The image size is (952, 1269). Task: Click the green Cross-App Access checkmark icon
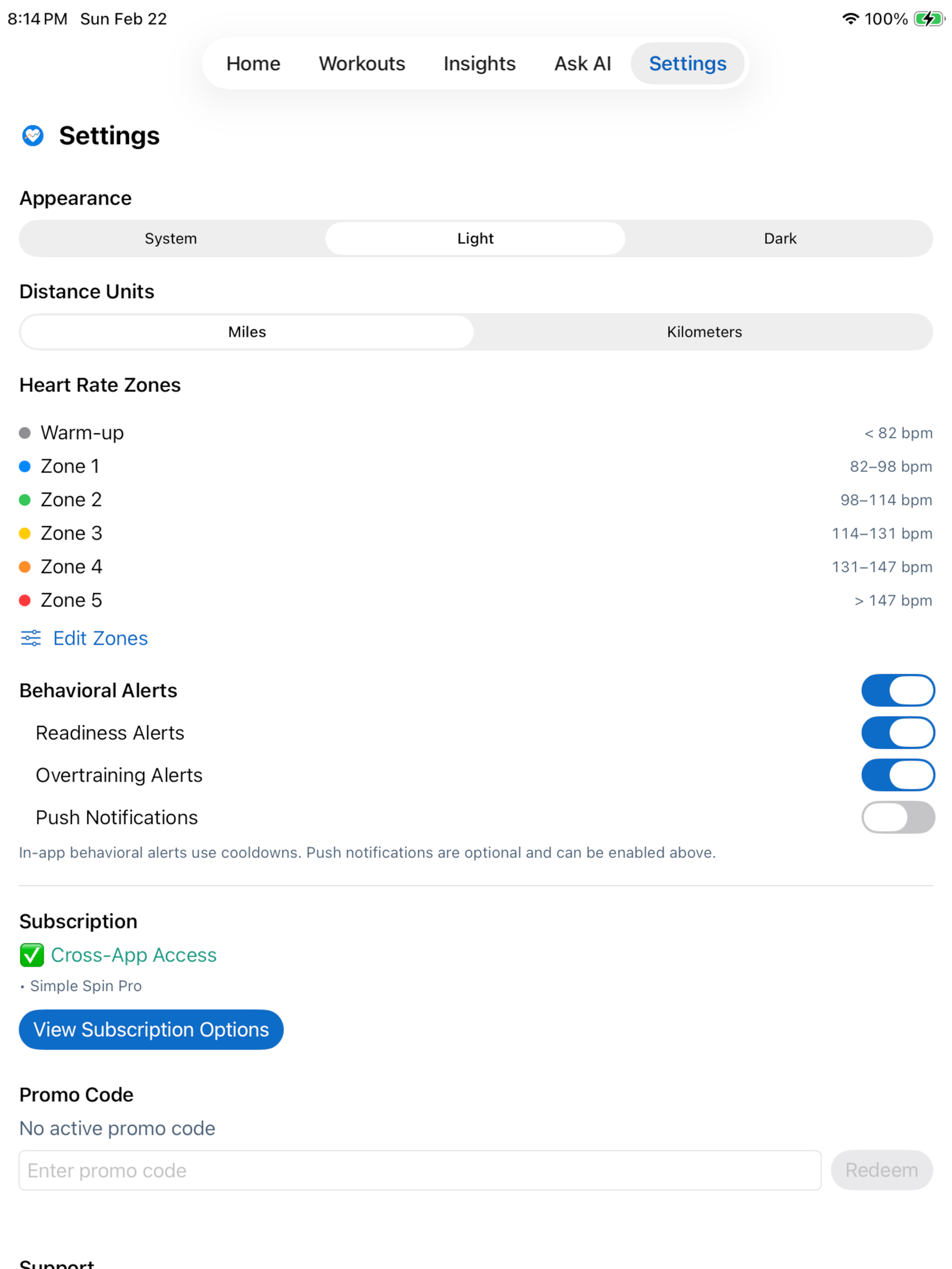[x=32, y=955]
